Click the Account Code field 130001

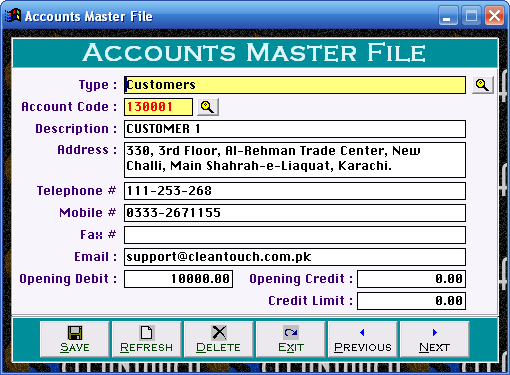tap(158, 107)
